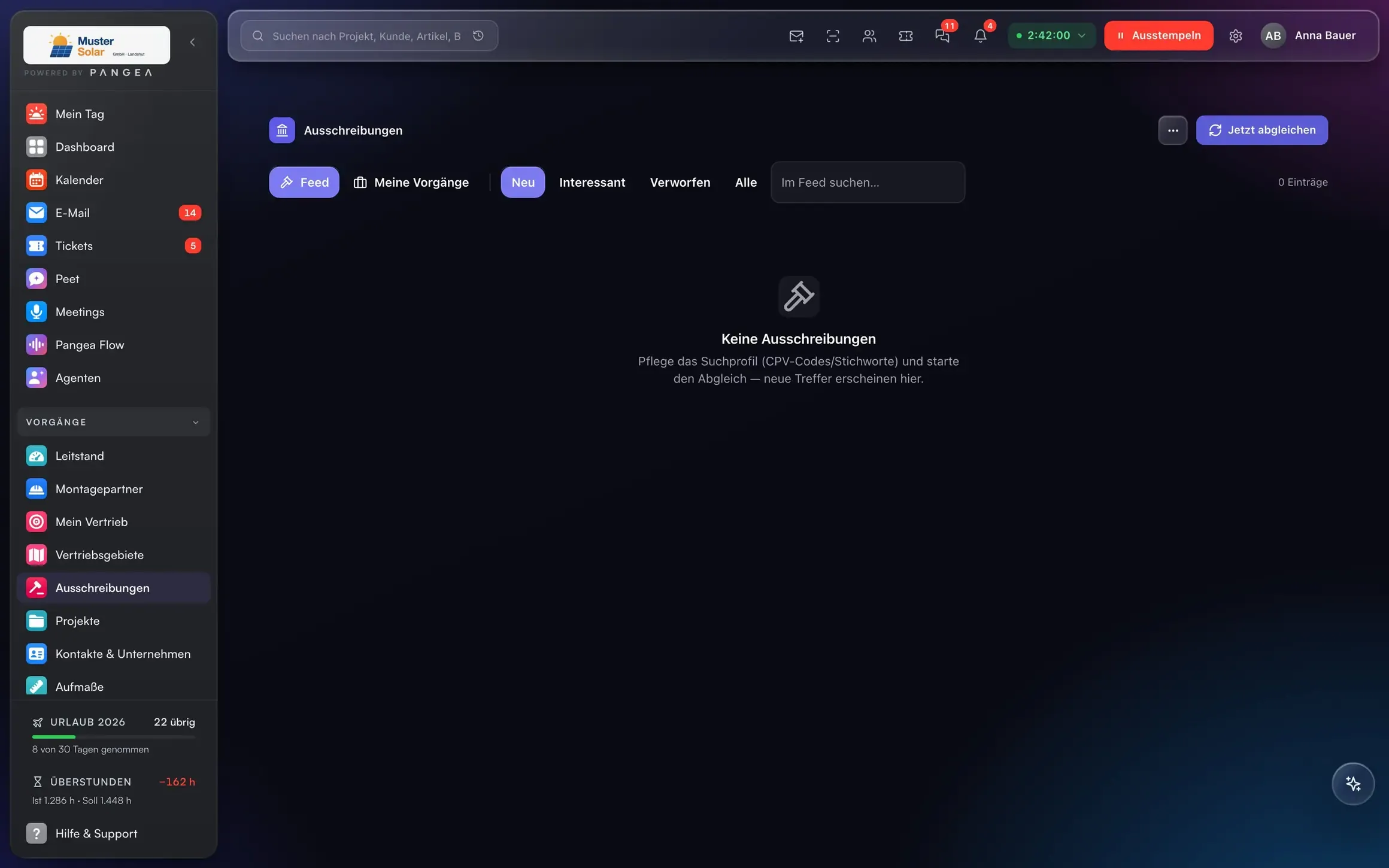The height and width of the screenshot is (868, 1389).
Task: Select the Alle filter
Action: [x=746, y=182]
